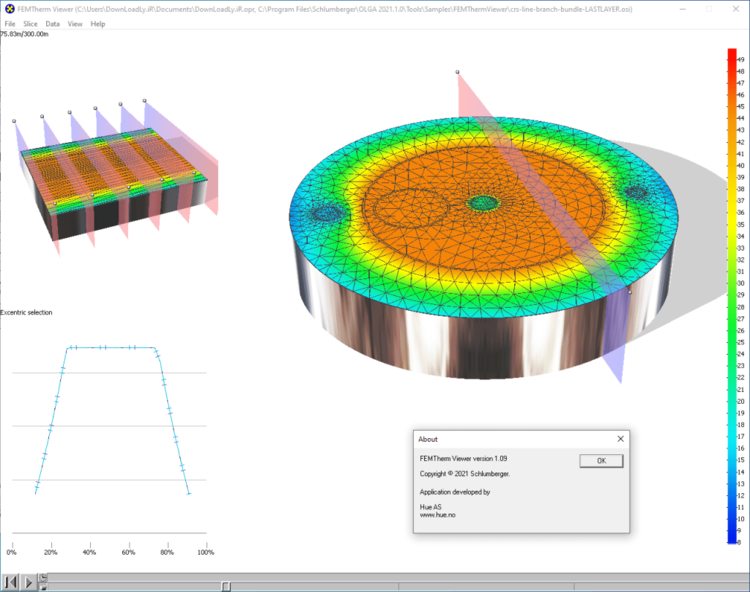The height and width of the screenshot is (592, 750).
Task: Open the Help menu
Action: (x=98, y=23)
